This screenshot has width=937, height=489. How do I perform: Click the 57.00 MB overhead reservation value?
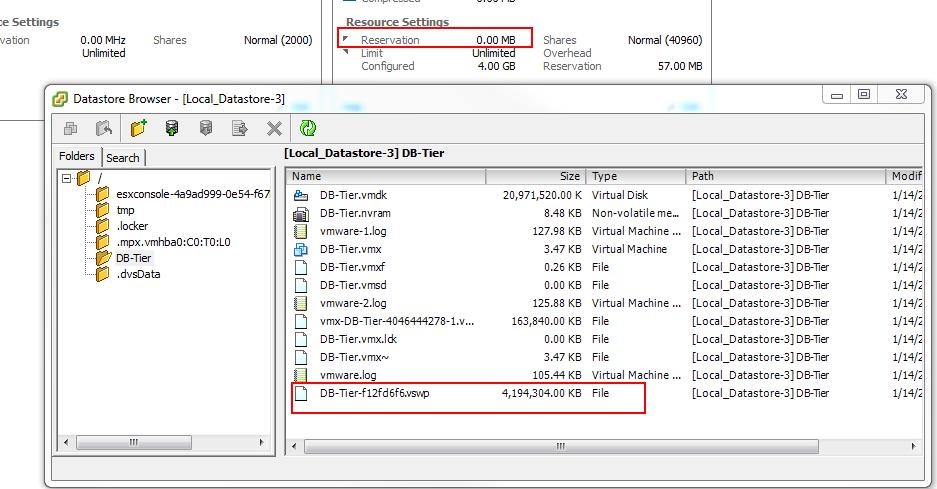tap(680, 66)
